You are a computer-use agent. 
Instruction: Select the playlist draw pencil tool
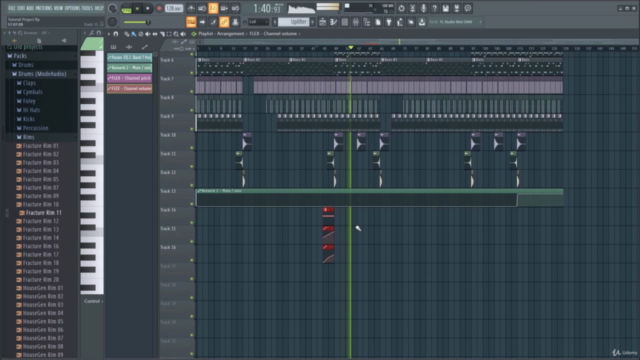click(127, 34)
